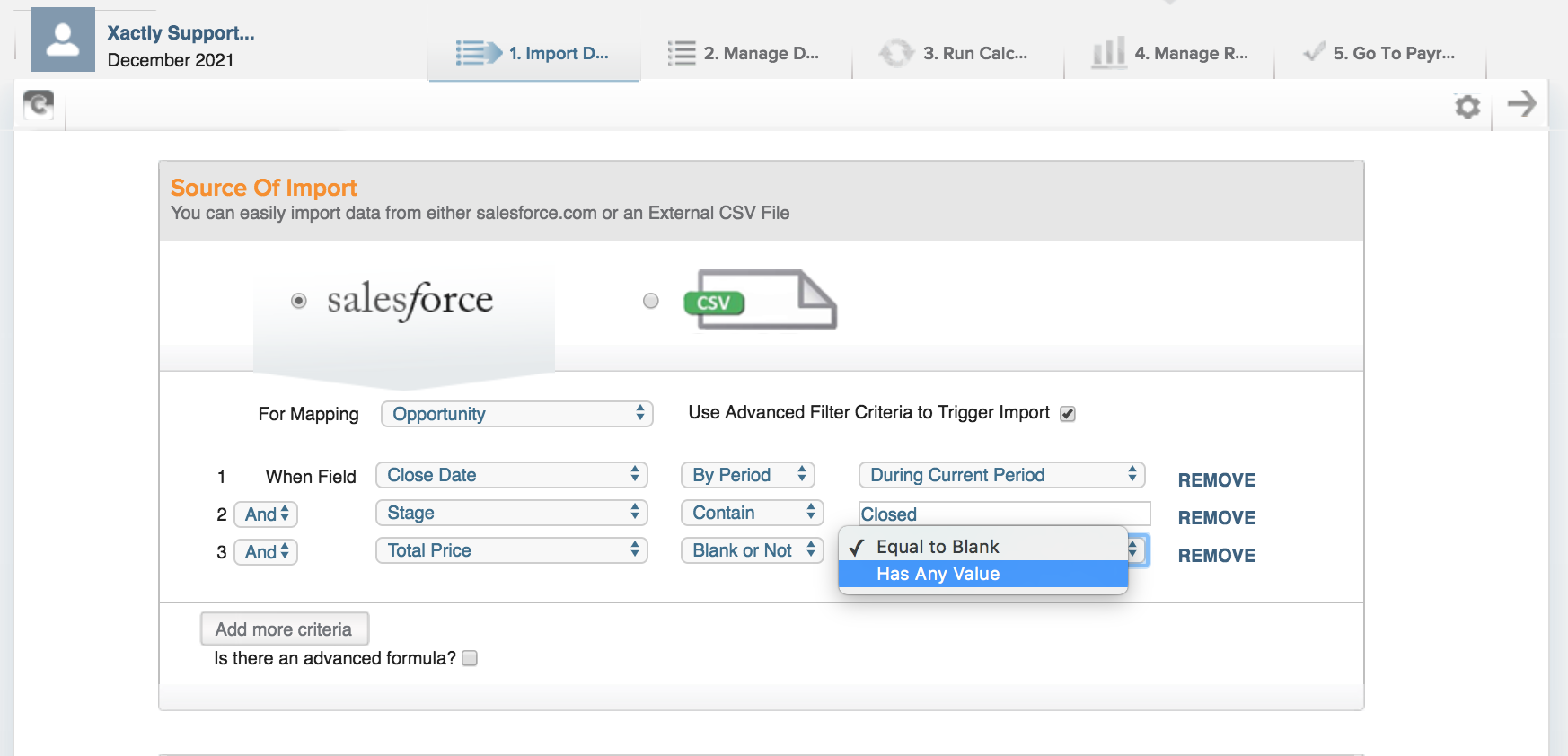Screen dimensions: 1568x756
Task: Click the 'For Mapping' label
Action: (x=308, y=414)
